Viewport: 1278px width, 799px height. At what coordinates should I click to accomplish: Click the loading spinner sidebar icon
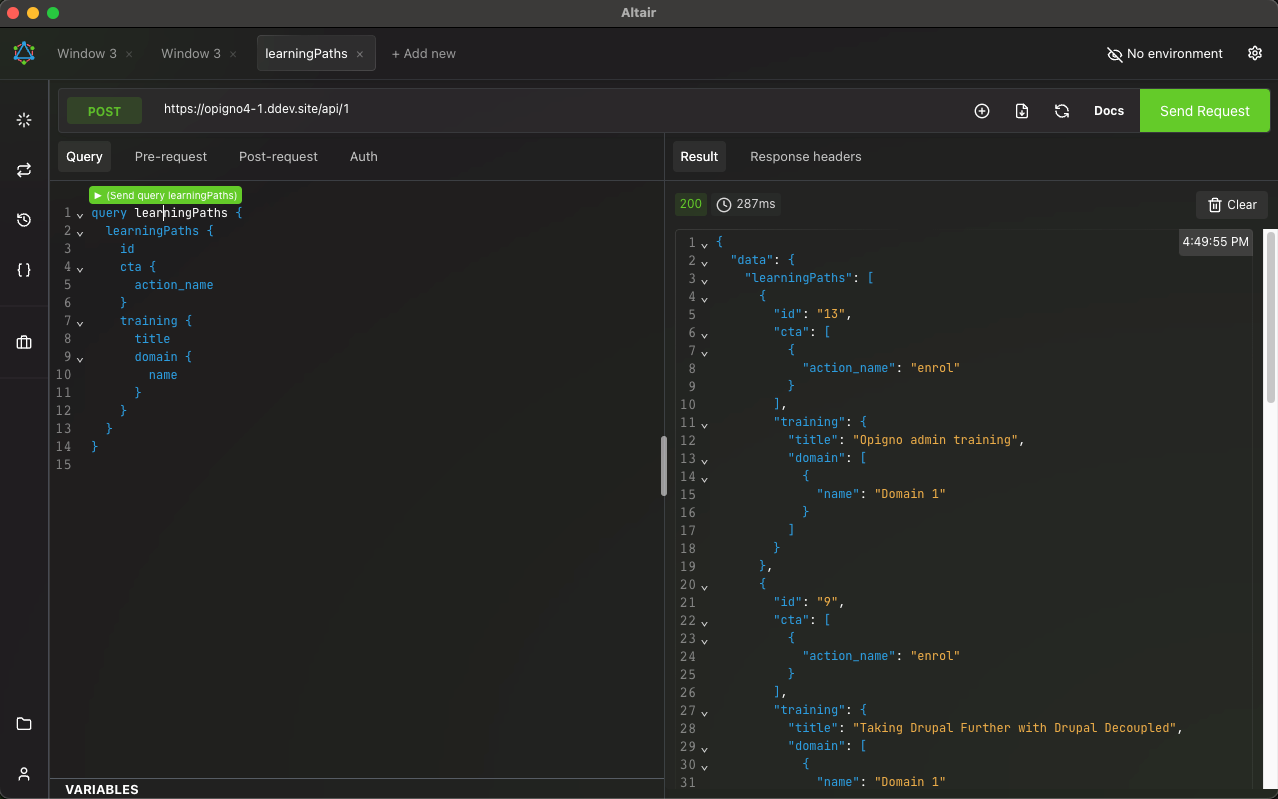24,120
